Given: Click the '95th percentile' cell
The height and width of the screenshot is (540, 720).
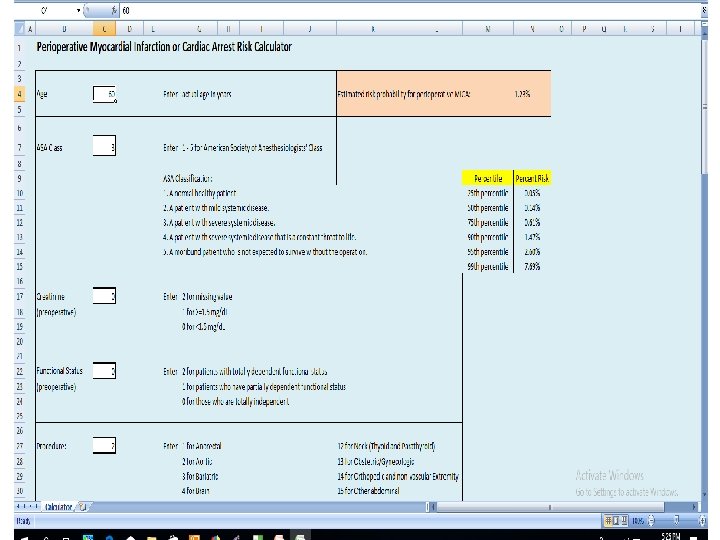Looking at the screenshot, I should 488,252.
